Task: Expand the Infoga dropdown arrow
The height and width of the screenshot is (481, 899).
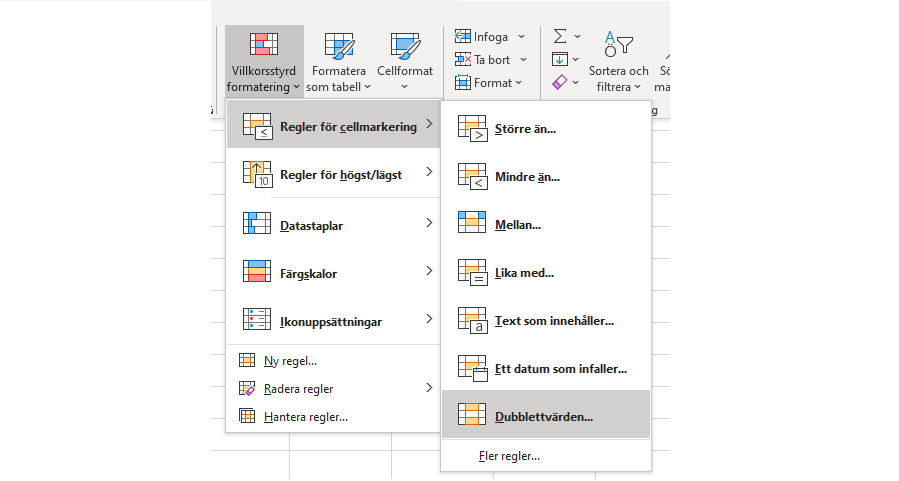Action: 521,37
